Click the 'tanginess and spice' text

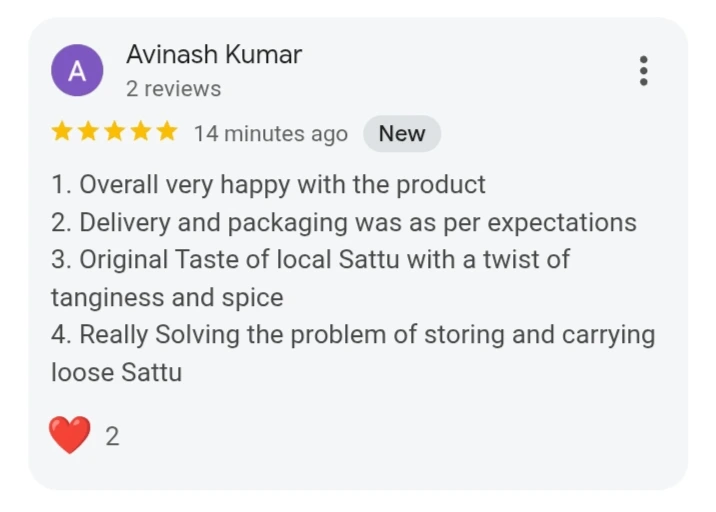tap(167, 297)
